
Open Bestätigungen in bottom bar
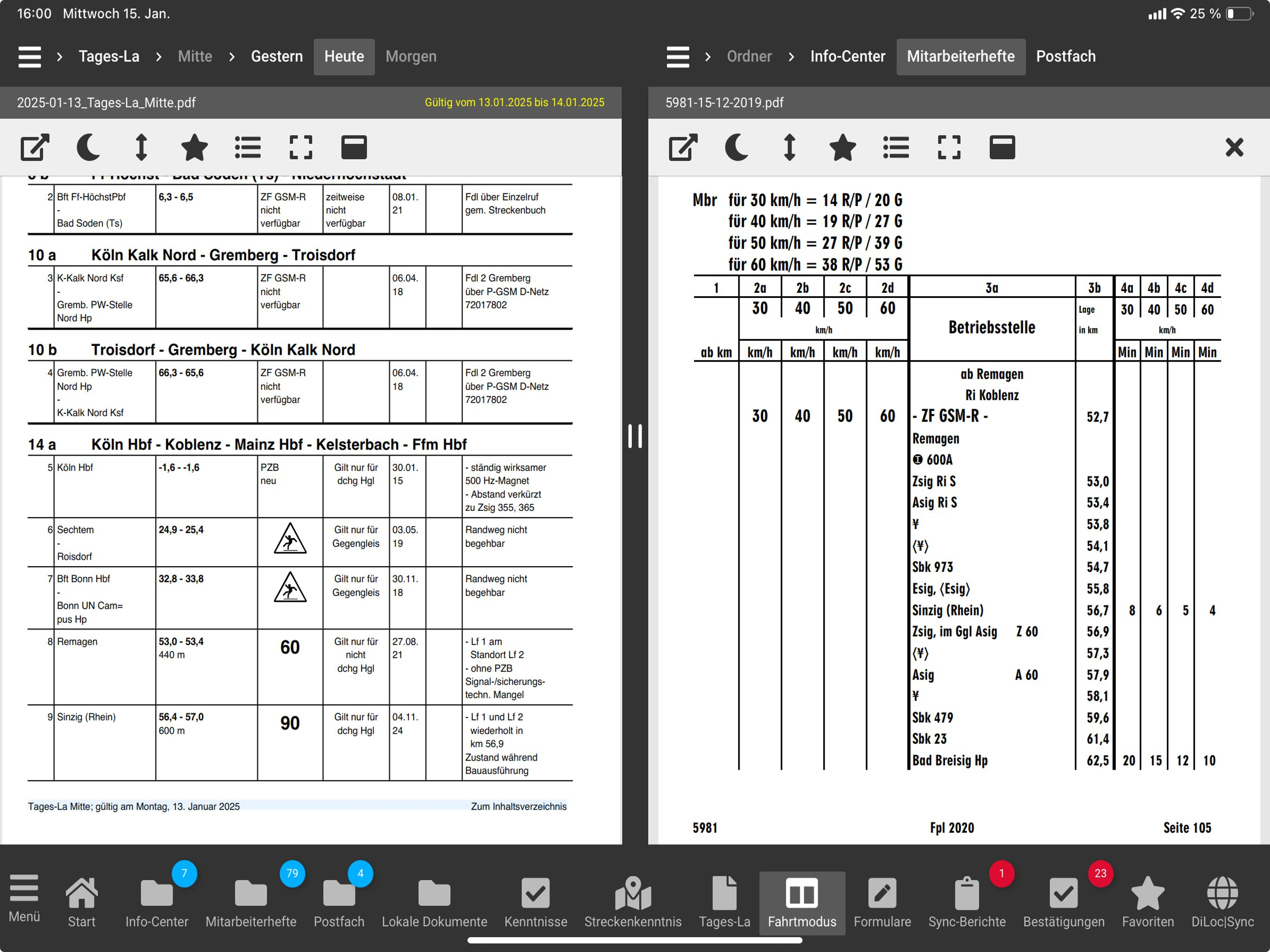[1063, 902]
